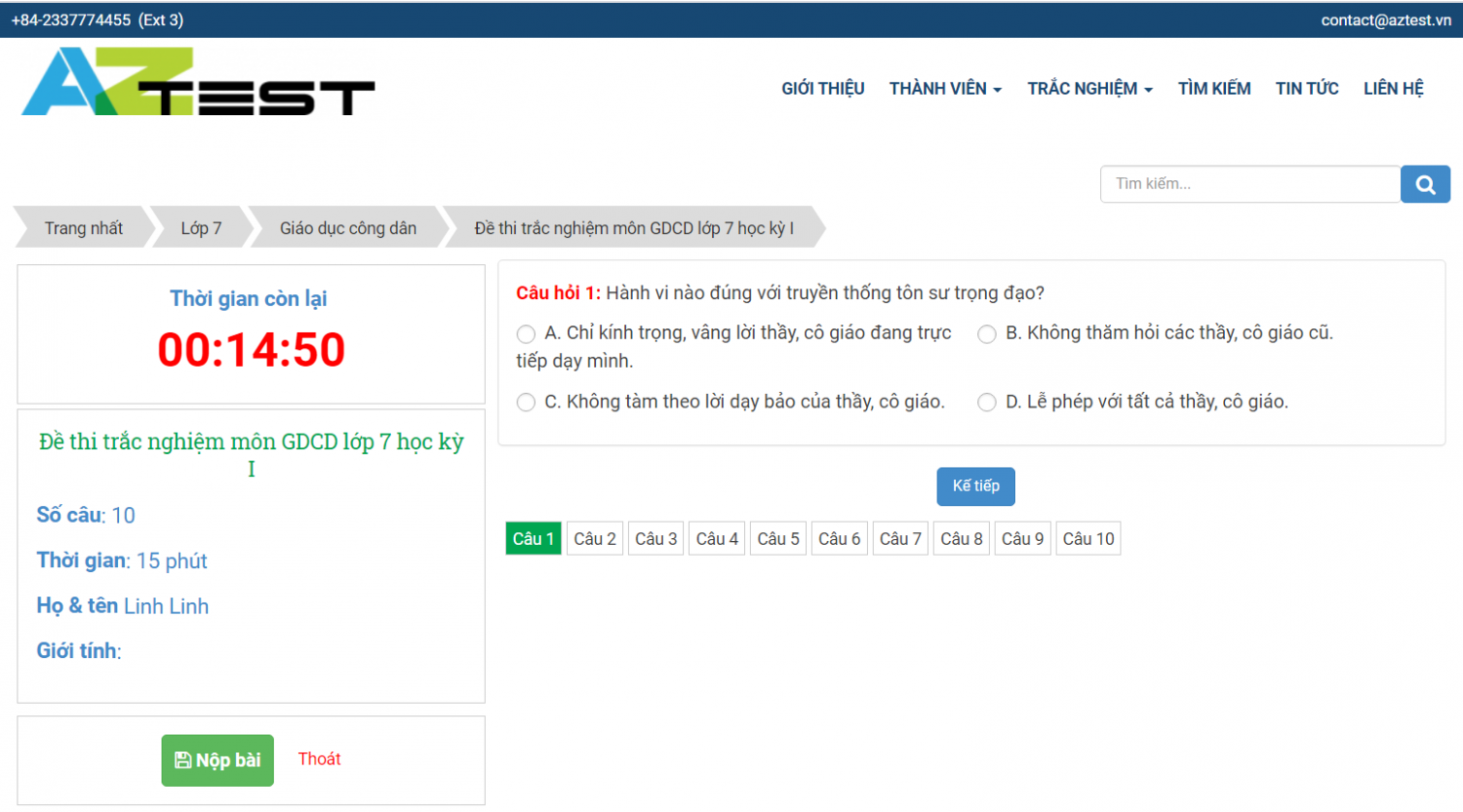Click the 'Họ & tên Linh Linh' text
Viewport: 1463px width, 812px height.
(x=123, y=606)
